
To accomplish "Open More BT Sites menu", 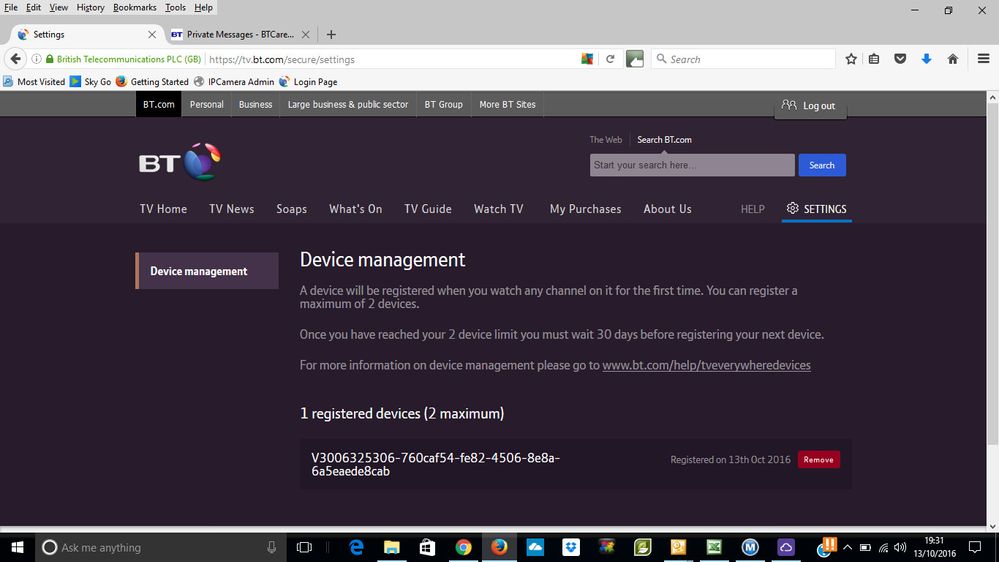I will pos(507,104).
